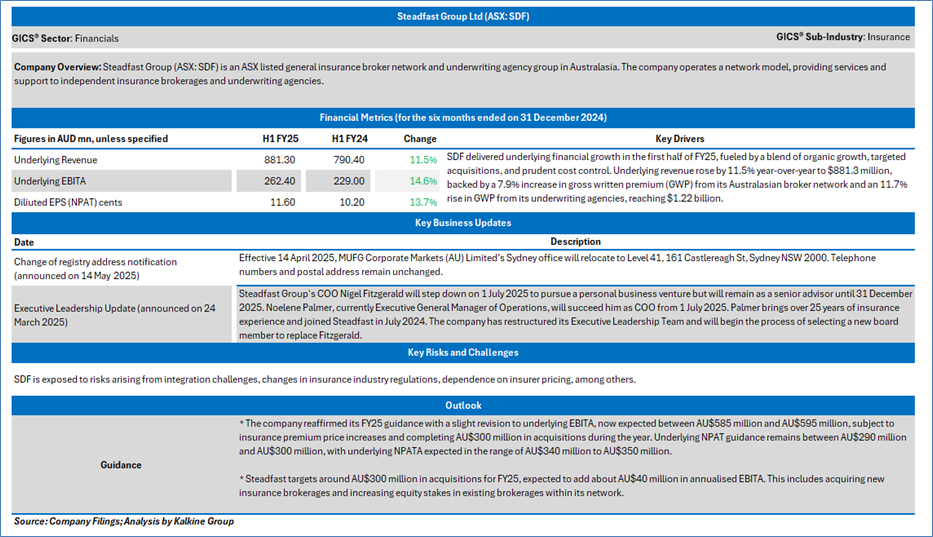Screen dimensions: 933x537
Task: Click the Key Drivers description paragraph
Action: click(x=677, y=177)
